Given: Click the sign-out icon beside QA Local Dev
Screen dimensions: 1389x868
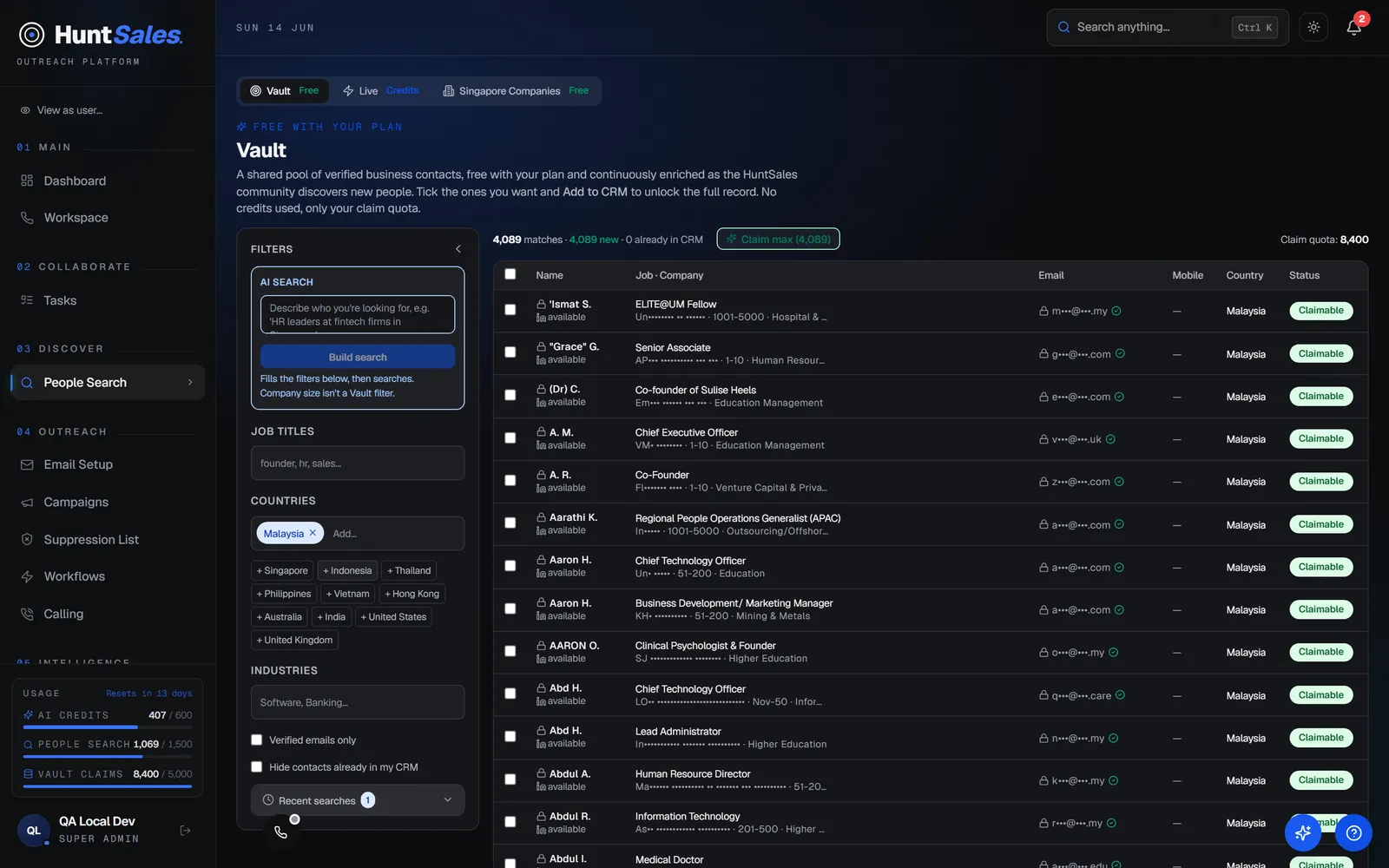Looking at the screenshot, I should pyautogui.click(x=185, y=831).
